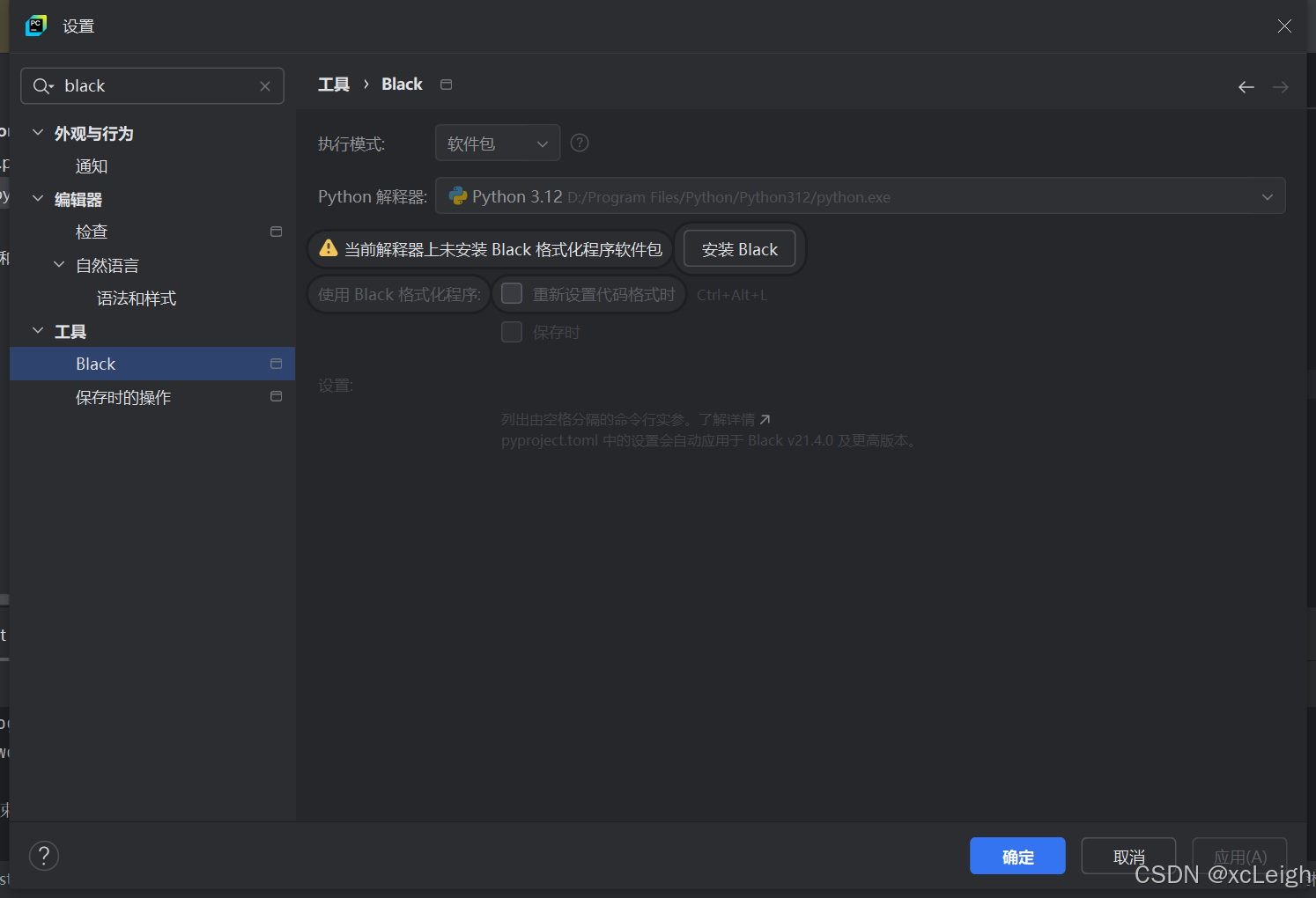Viewport: 1316px width, 898px height.
Task: Collapse the 外观与行为 tree section
Action: click(x=38, y=133)
